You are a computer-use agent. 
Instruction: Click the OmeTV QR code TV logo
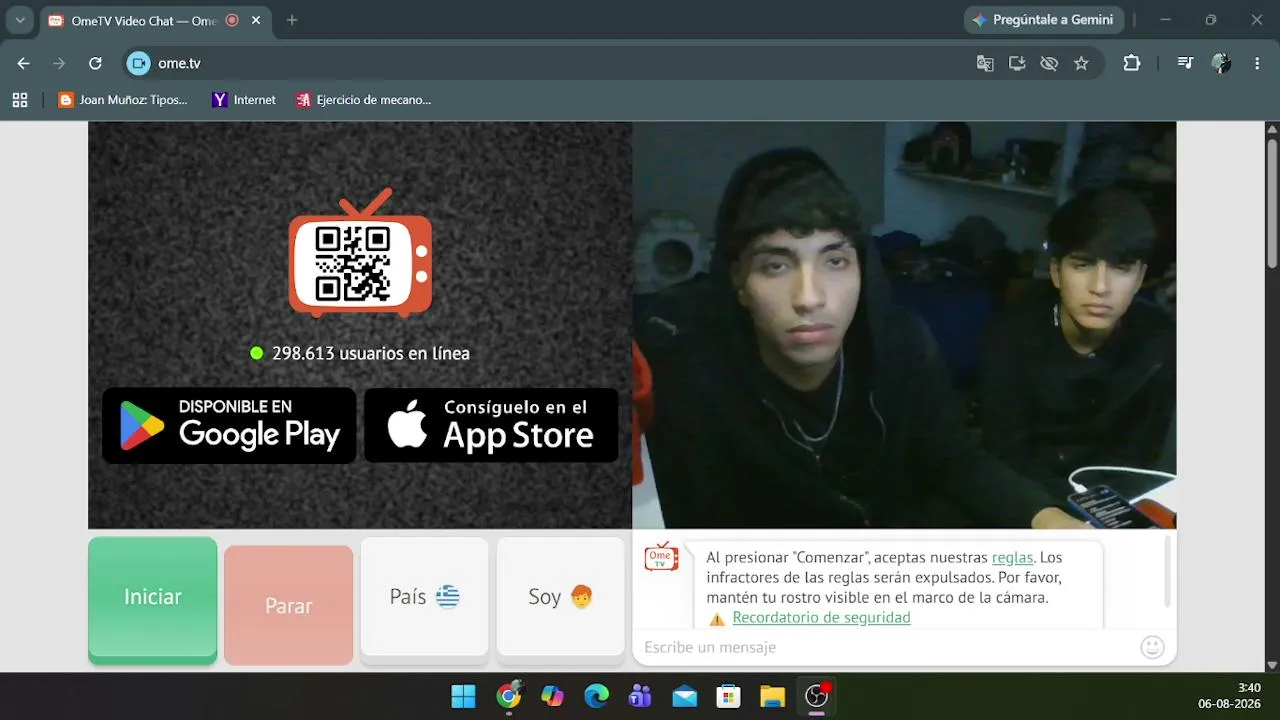[x=360, y=253]
